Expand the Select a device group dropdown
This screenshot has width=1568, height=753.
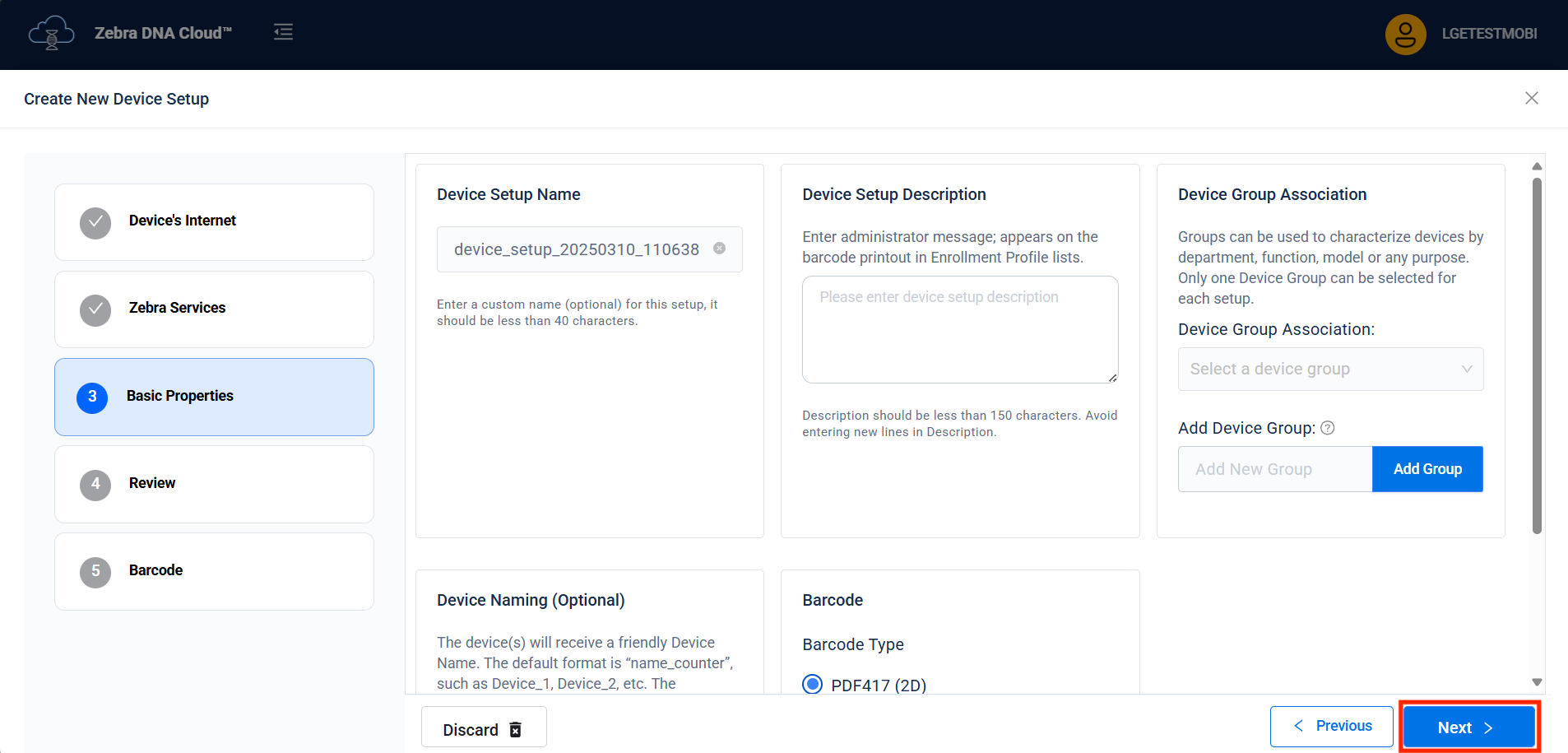click(1330, 369)
